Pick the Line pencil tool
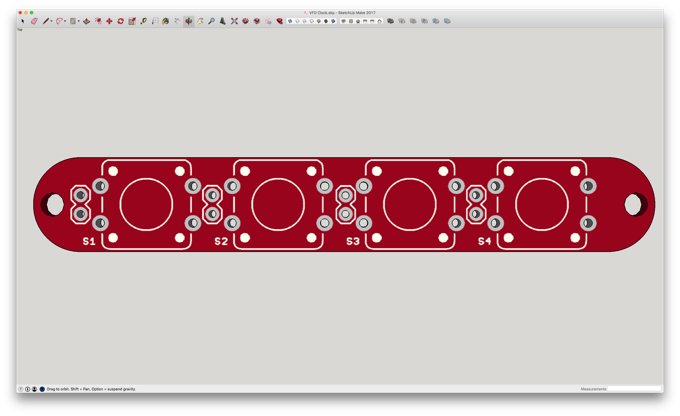The width and height of the screenshot is (680, 416). pyautogui.click(x=46, y=21)
